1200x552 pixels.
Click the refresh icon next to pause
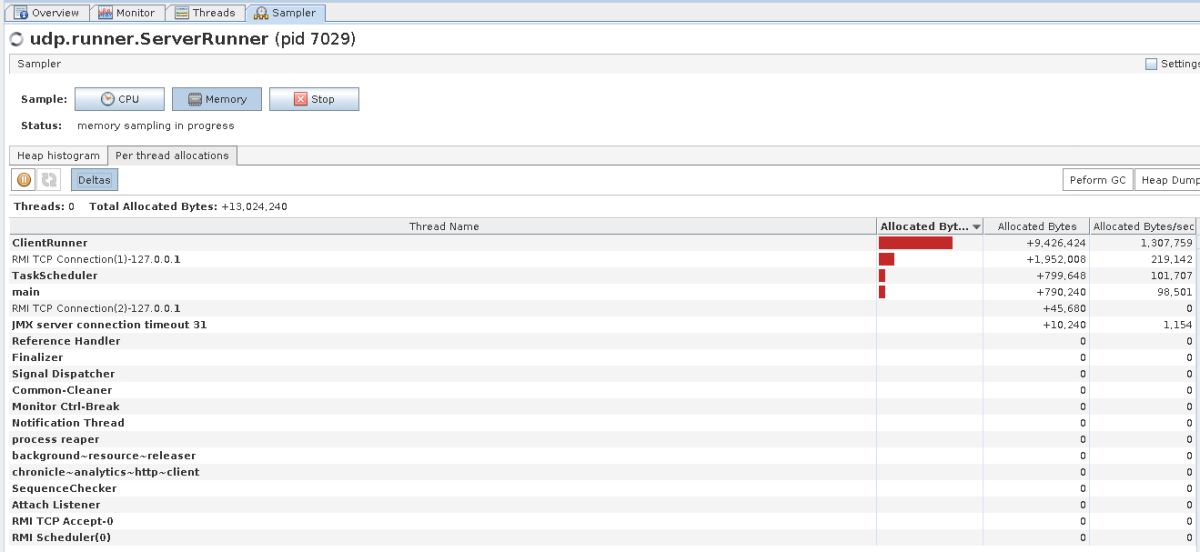(49, 180)
